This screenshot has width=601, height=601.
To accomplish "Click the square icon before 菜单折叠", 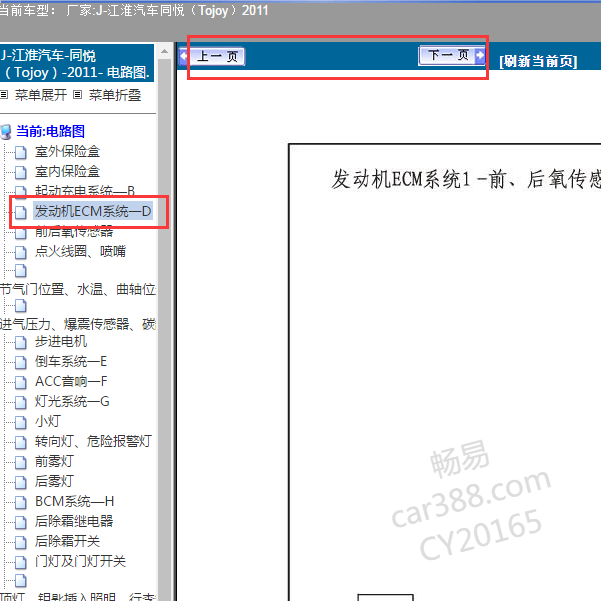I will tap(77, 94).
